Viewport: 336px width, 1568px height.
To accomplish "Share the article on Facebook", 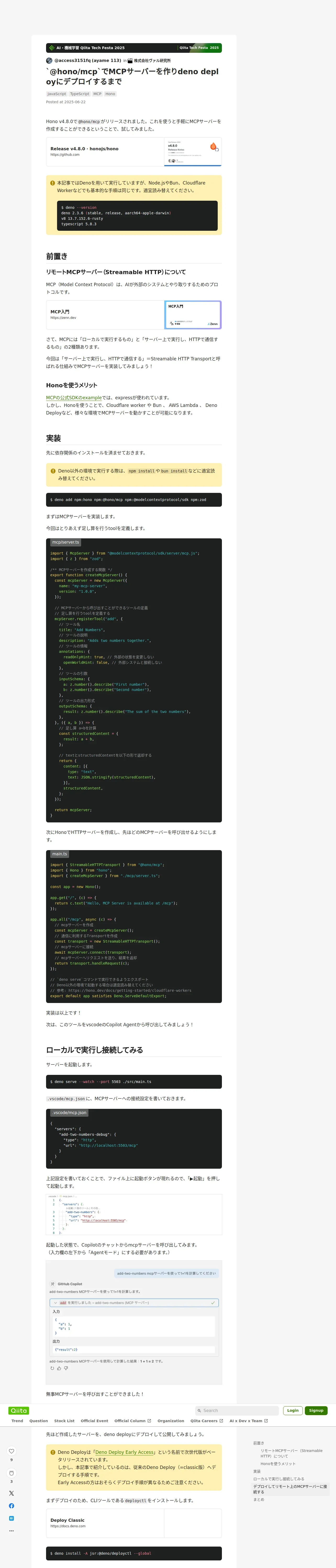I will pos(12,1506).
